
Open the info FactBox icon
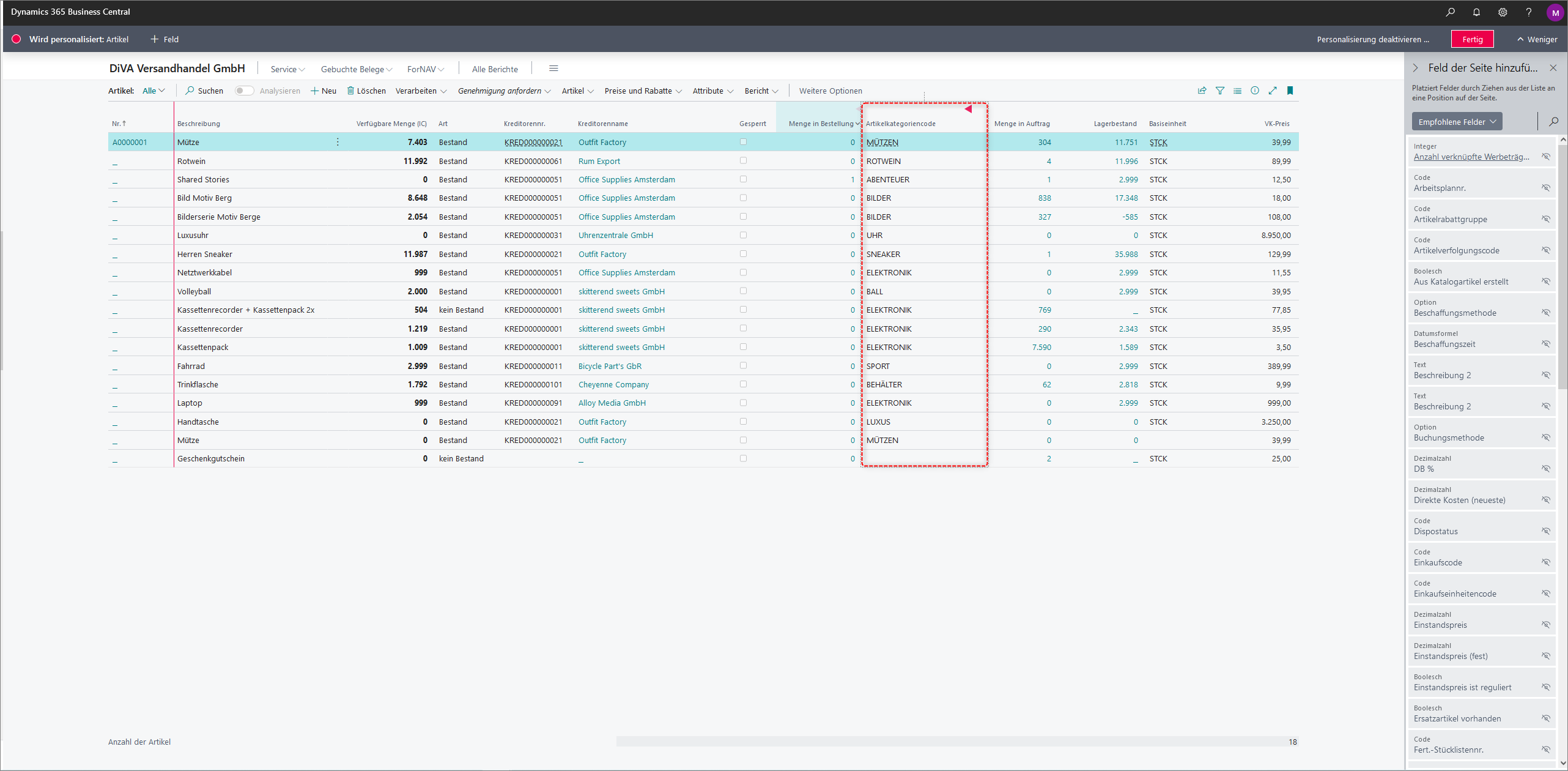1255,91
